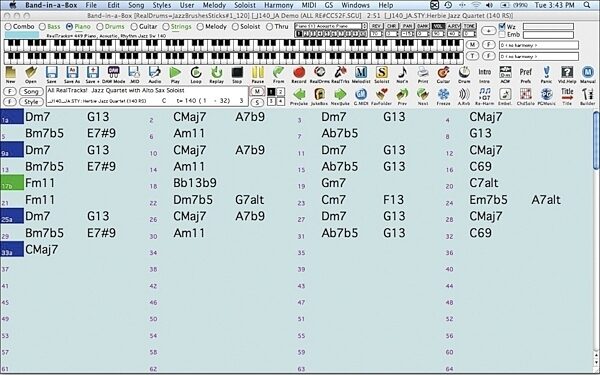The width and height of the screenshot is (600, 375).
Task: Open the Drum window icon
Action: tap(464, 74)
